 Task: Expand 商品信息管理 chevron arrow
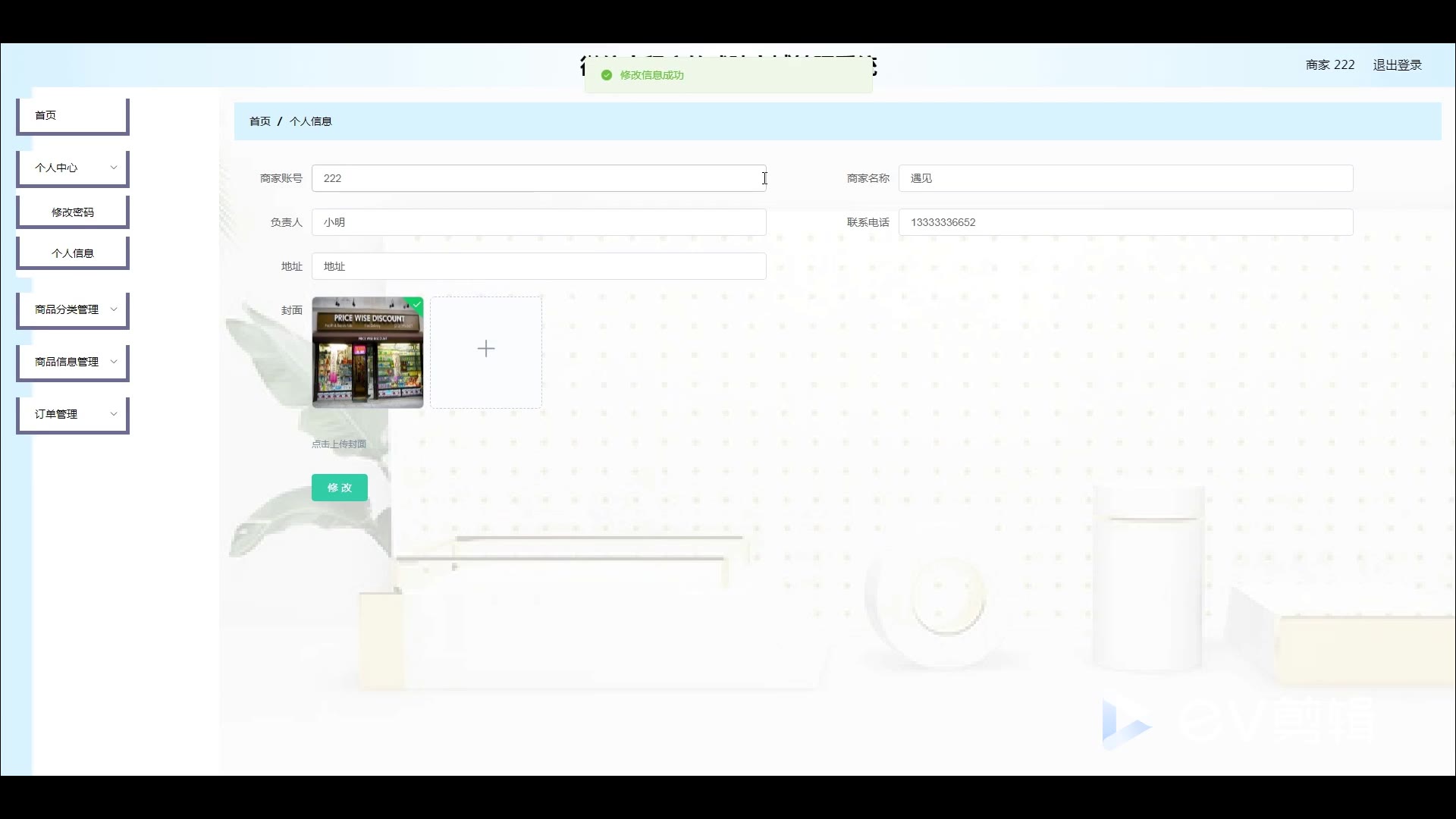[x=114, y=362]
